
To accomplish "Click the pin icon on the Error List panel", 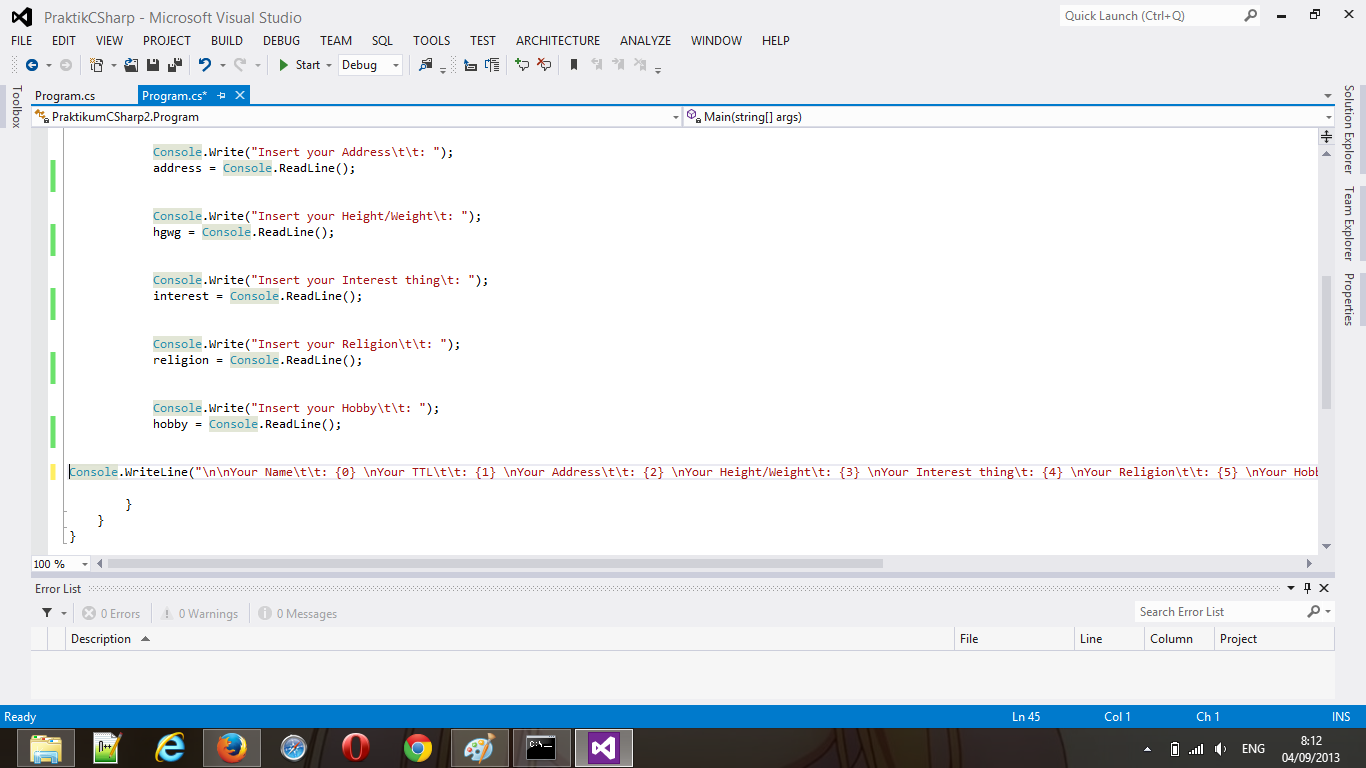I will [x=1308, y=588].
